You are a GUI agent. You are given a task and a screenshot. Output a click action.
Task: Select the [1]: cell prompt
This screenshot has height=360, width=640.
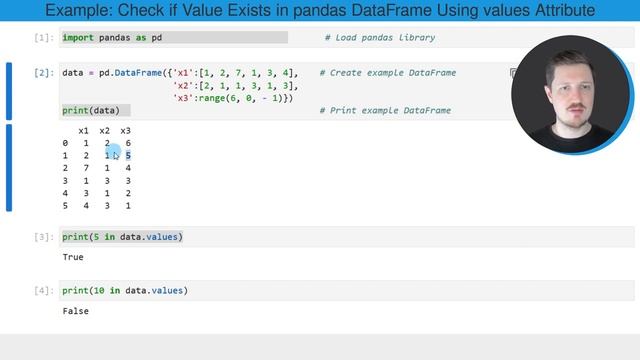44,38
